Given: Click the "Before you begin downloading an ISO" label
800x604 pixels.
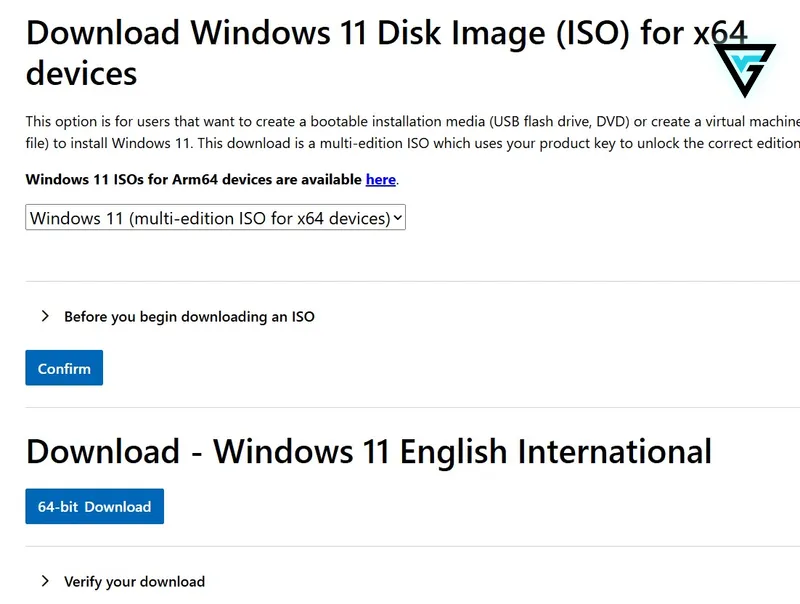Looking at the screenshot, I should point(189,317).
